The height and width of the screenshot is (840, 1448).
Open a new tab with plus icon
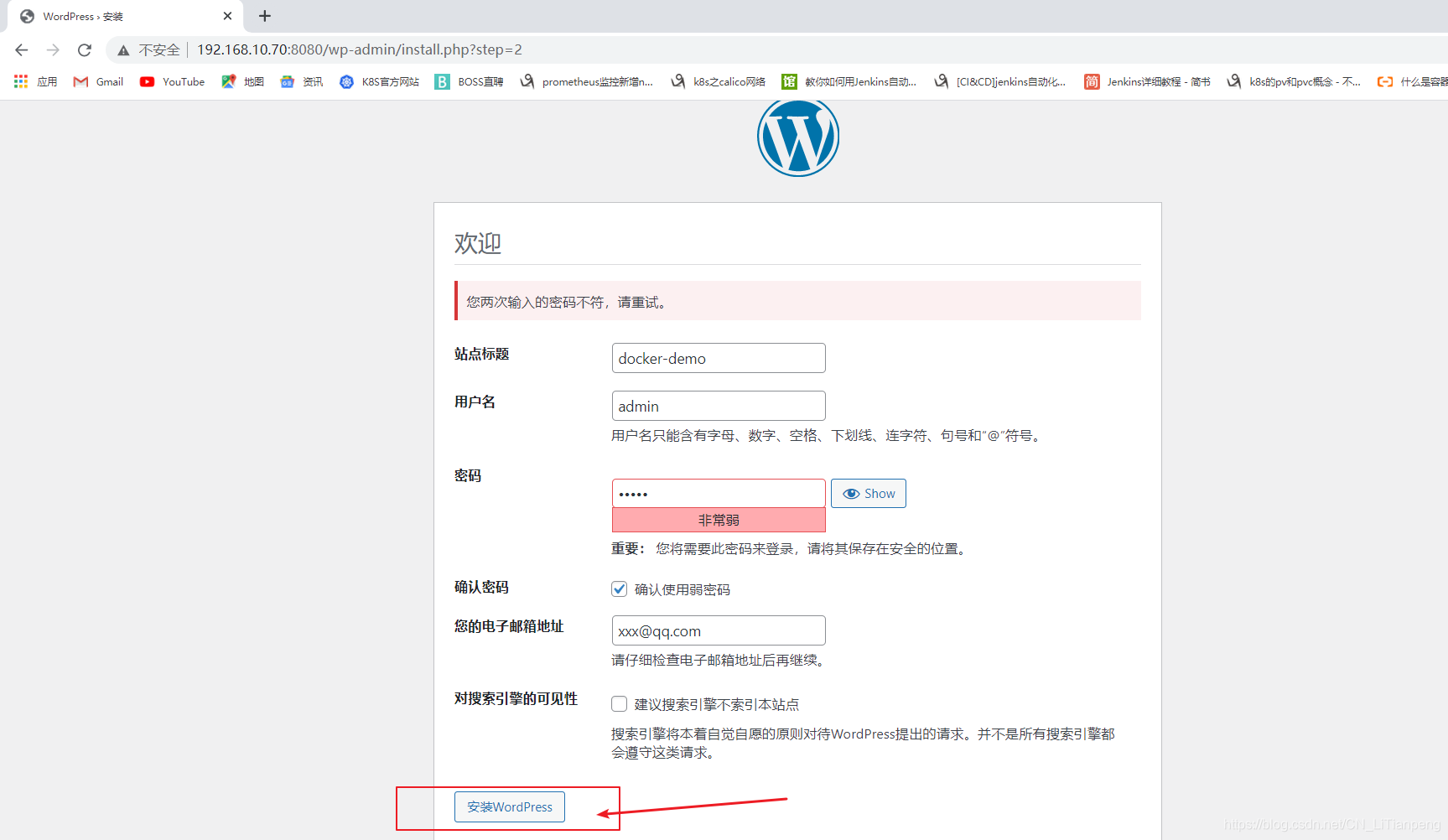[265, 16]
